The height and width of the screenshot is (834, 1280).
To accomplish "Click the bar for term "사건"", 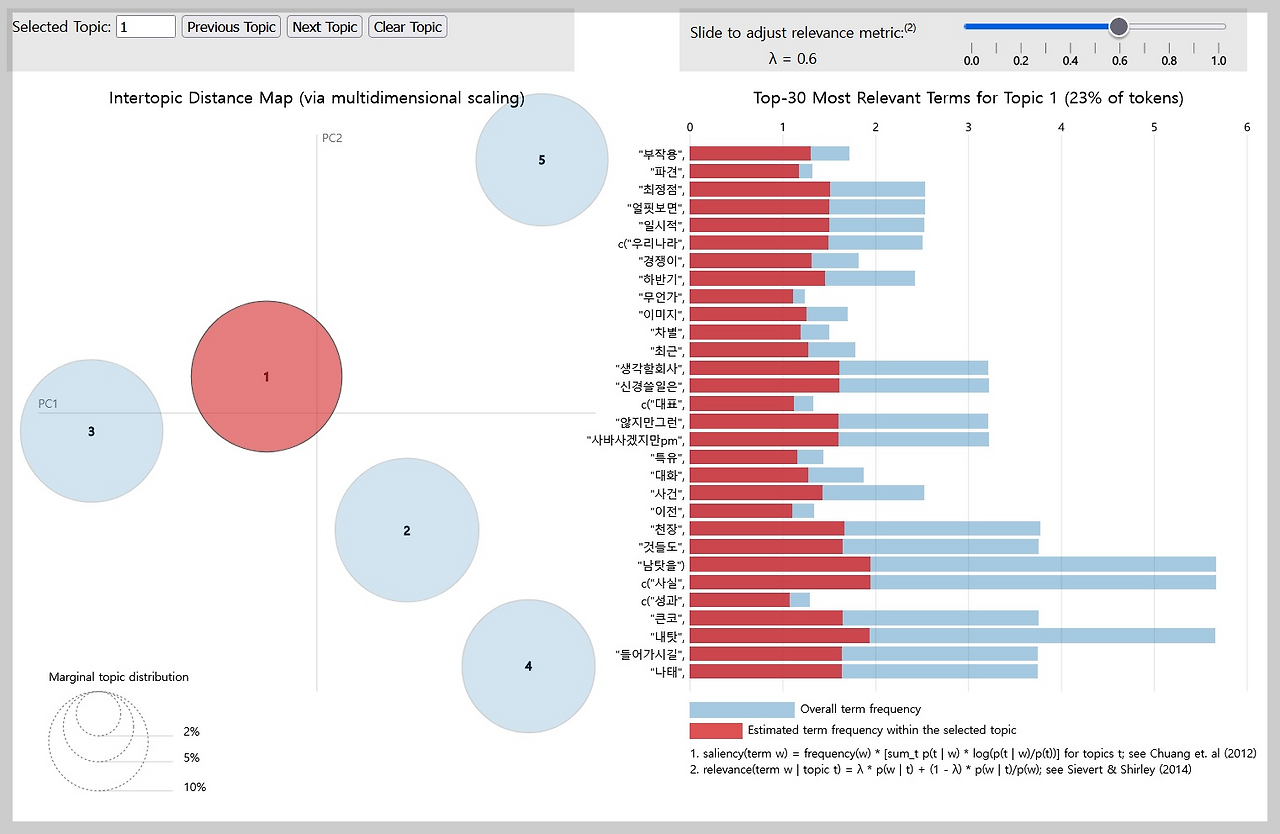I will point(807,492).
